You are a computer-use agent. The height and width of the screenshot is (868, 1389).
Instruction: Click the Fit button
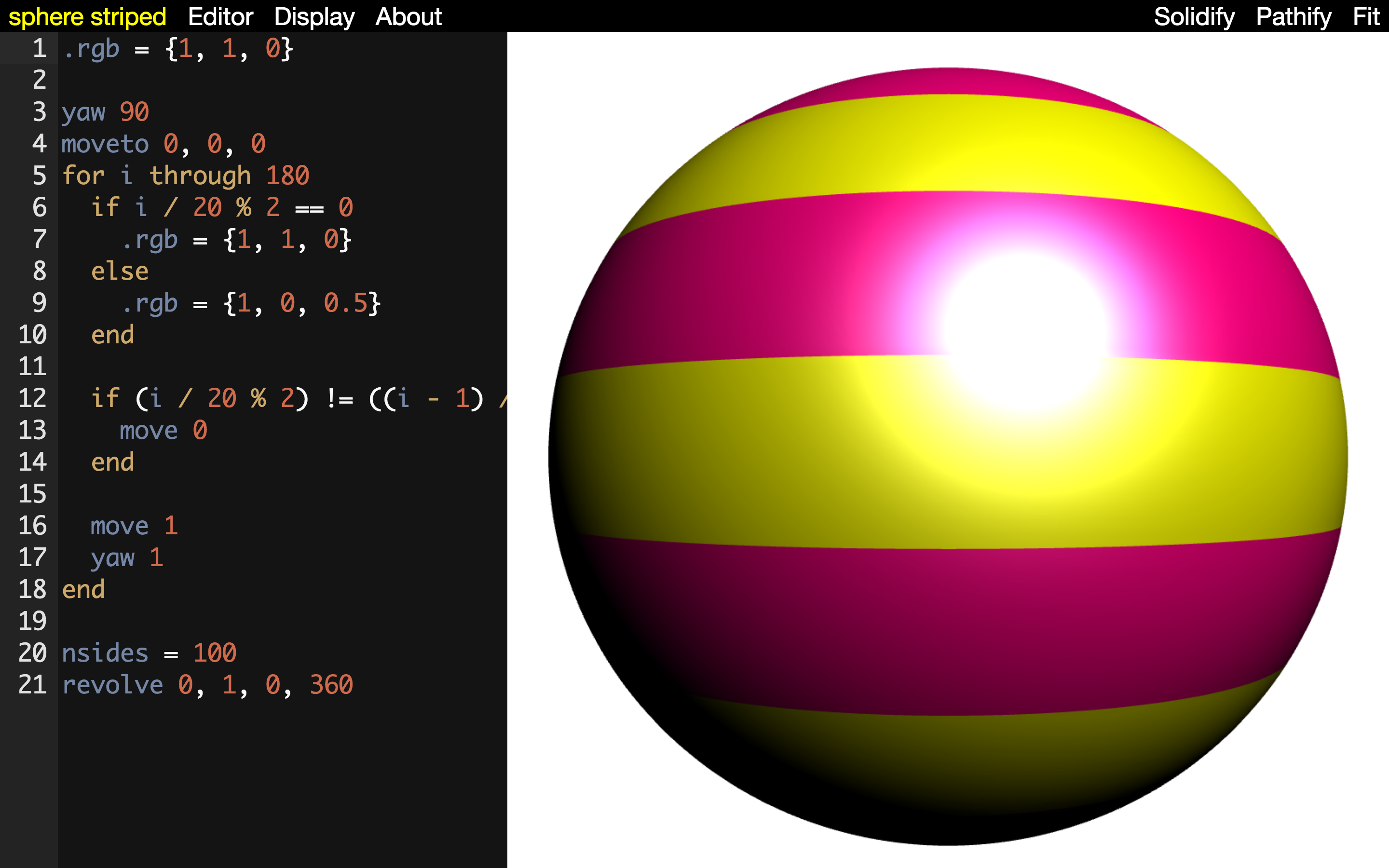point(1365,17)
